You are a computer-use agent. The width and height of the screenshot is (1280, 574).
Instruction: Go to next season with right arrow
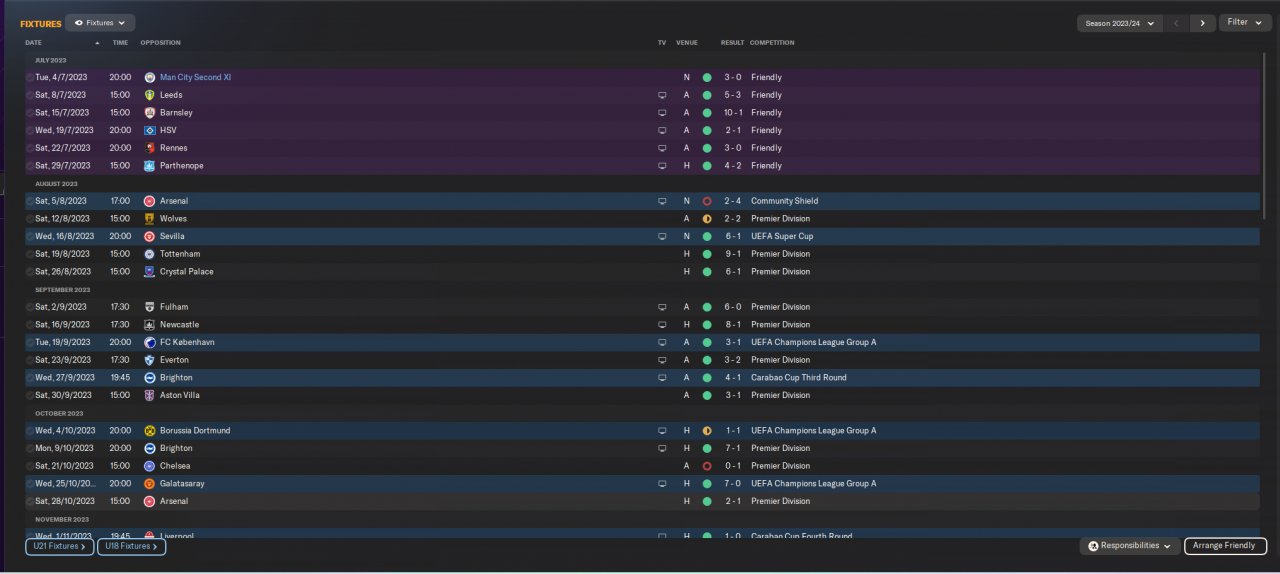point(1203,23)
